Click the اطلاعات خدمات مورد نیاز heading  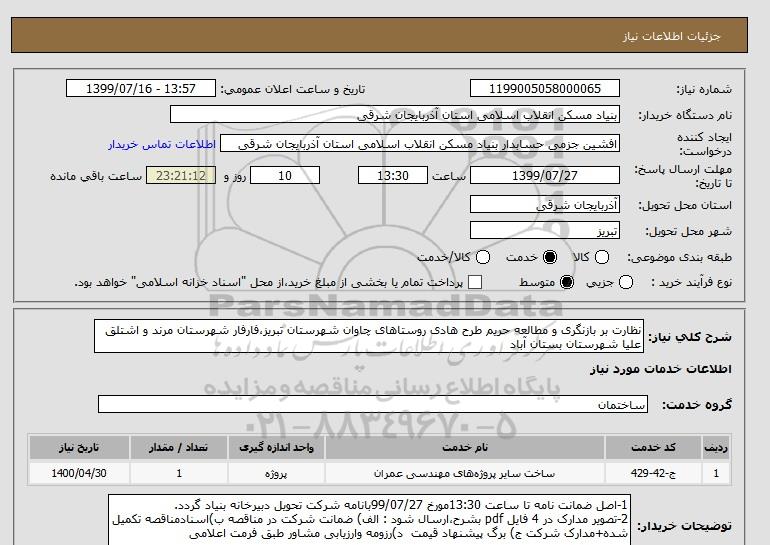pyautogui.click(x=660, y=369)
